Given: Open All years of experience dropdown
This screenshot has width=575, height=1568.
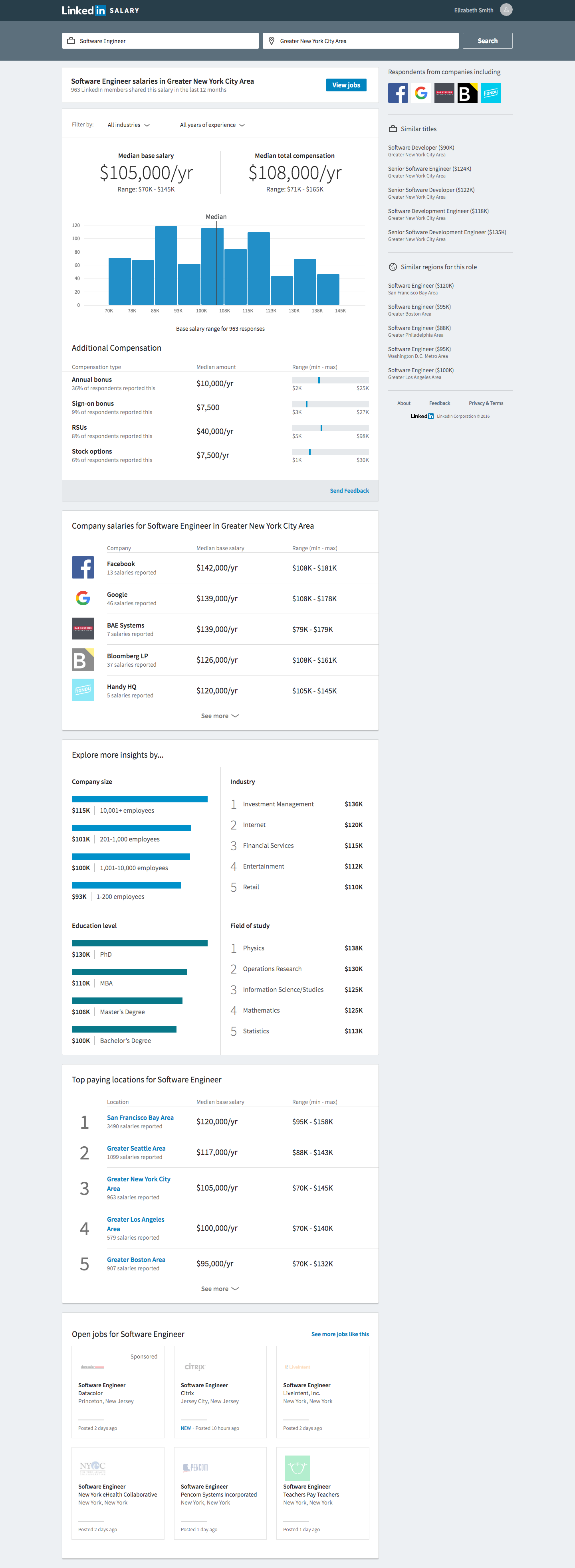Looking at the screenshot, I should pyautogui.click(x=212, y=125).
